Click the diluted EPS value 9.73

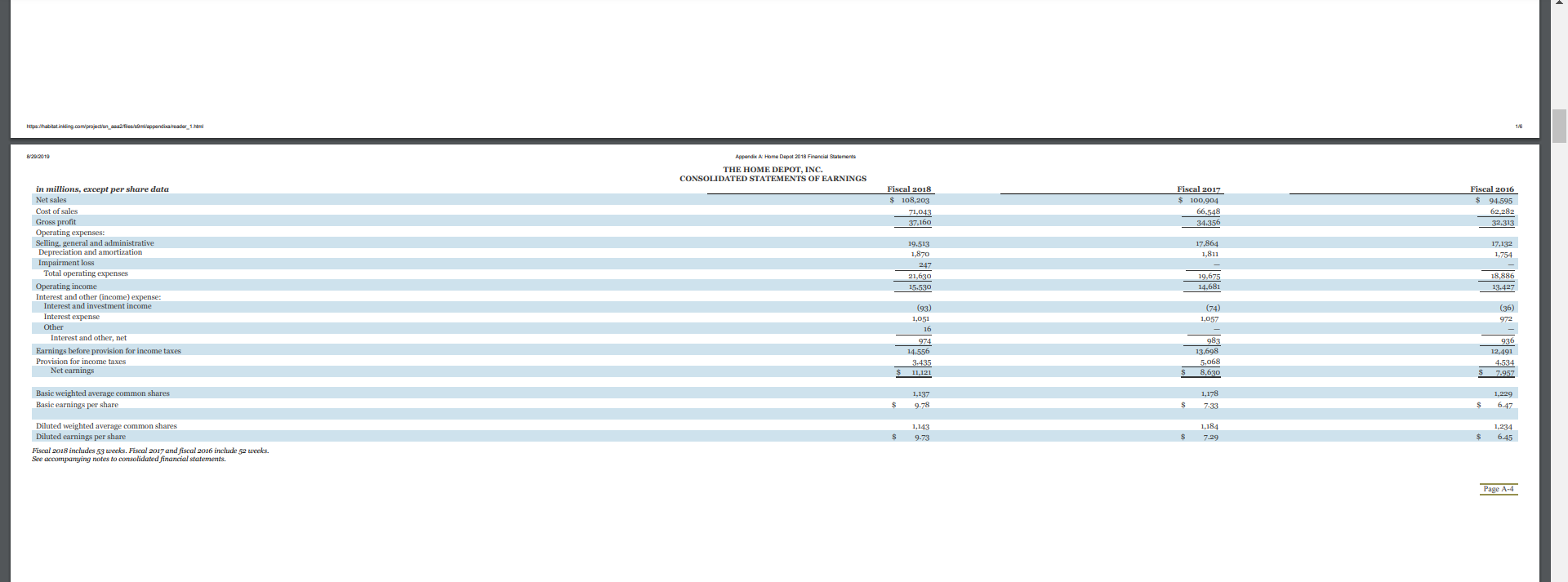921,438
